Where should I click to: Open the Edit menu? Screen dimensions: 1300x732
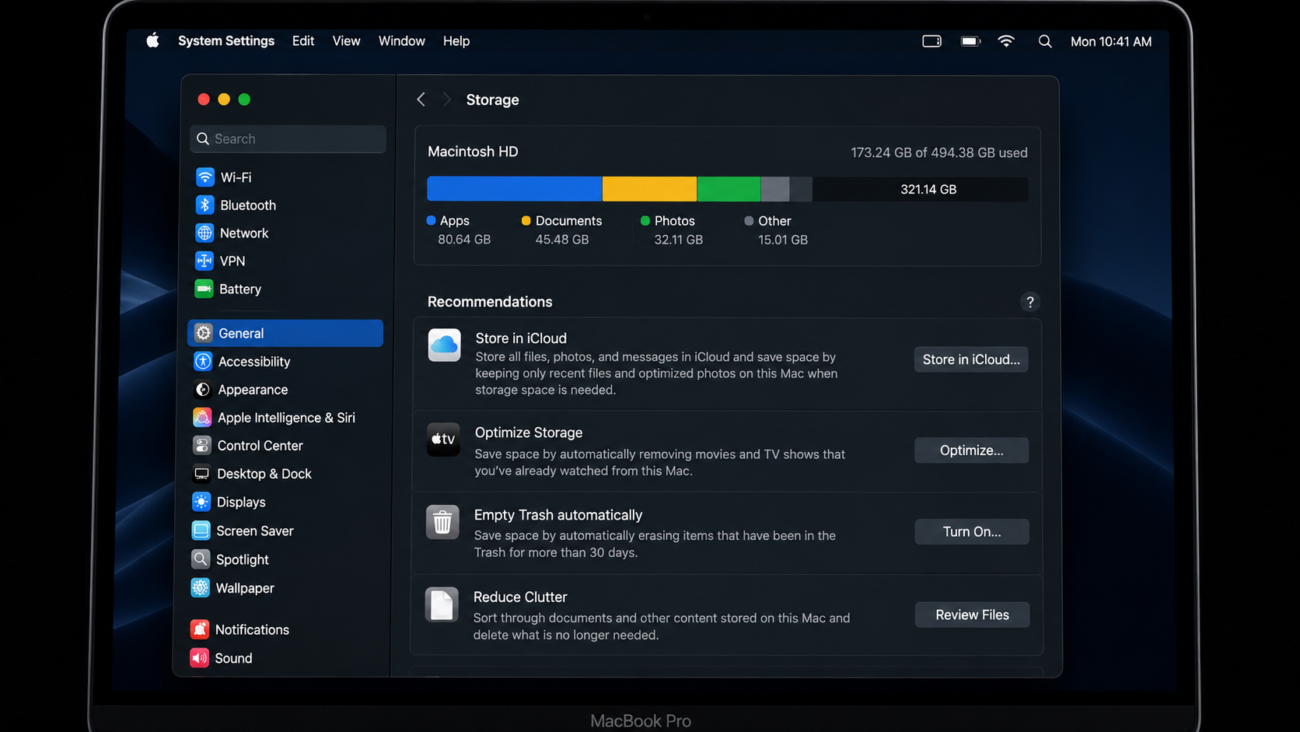coord(303,41)
